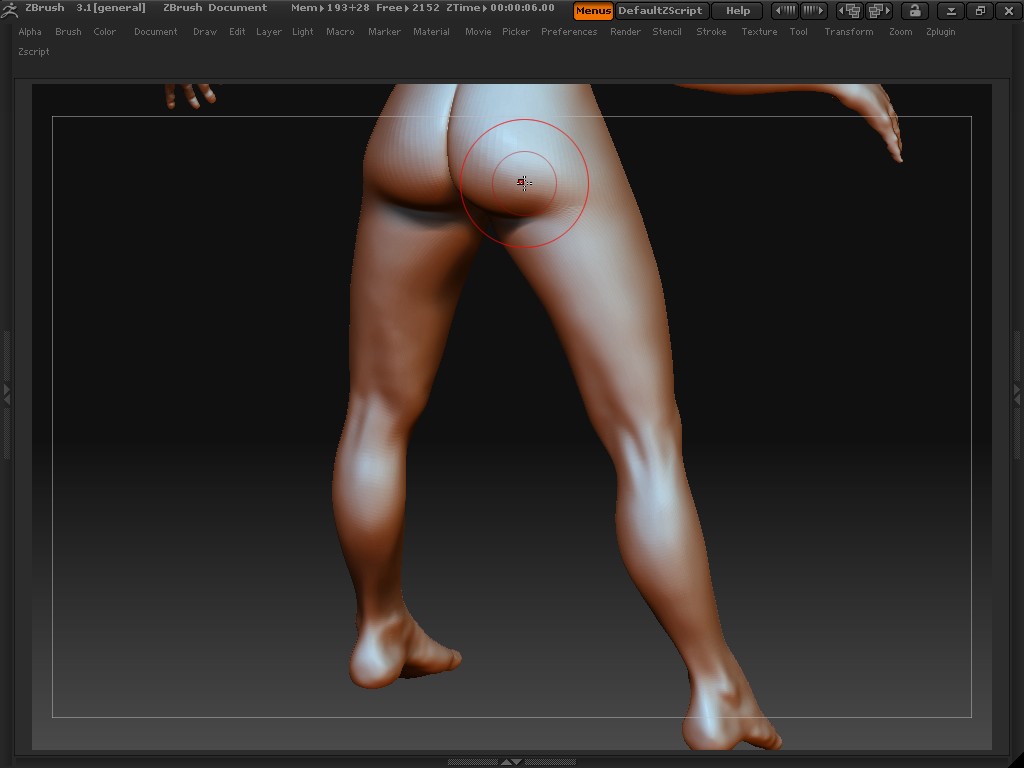The height and width of the screenshot is (768, 1024).
Task: Open the Preferences menu
Action: [569, 31]
